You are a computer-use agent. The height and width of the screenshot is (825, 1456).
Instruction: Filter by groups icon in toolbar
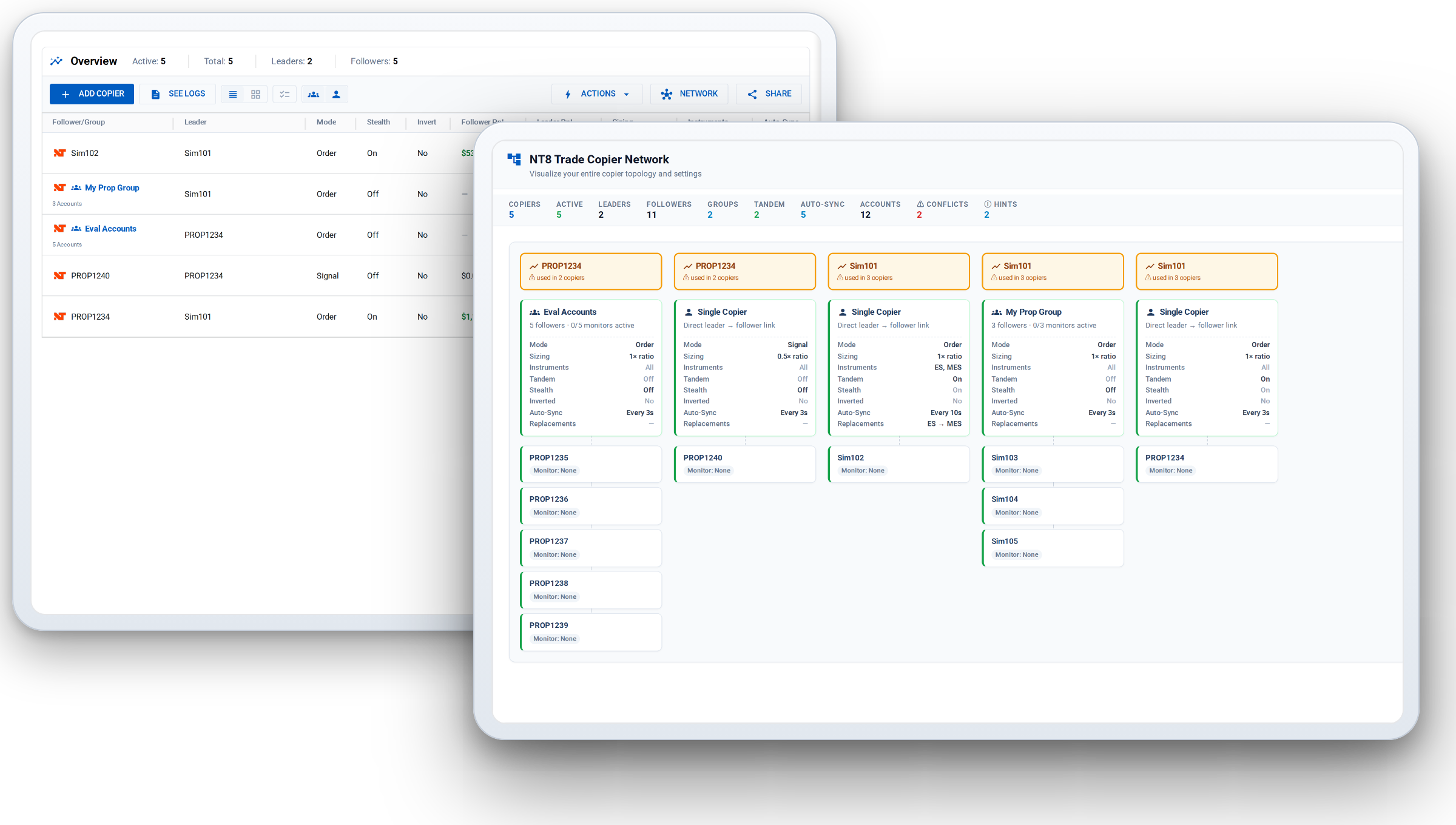(314, 95)
